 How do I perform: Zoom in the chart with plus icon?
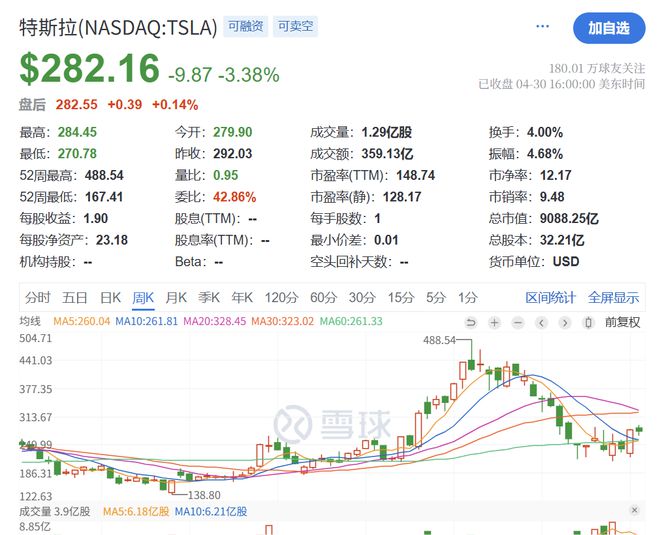point(495,323)
